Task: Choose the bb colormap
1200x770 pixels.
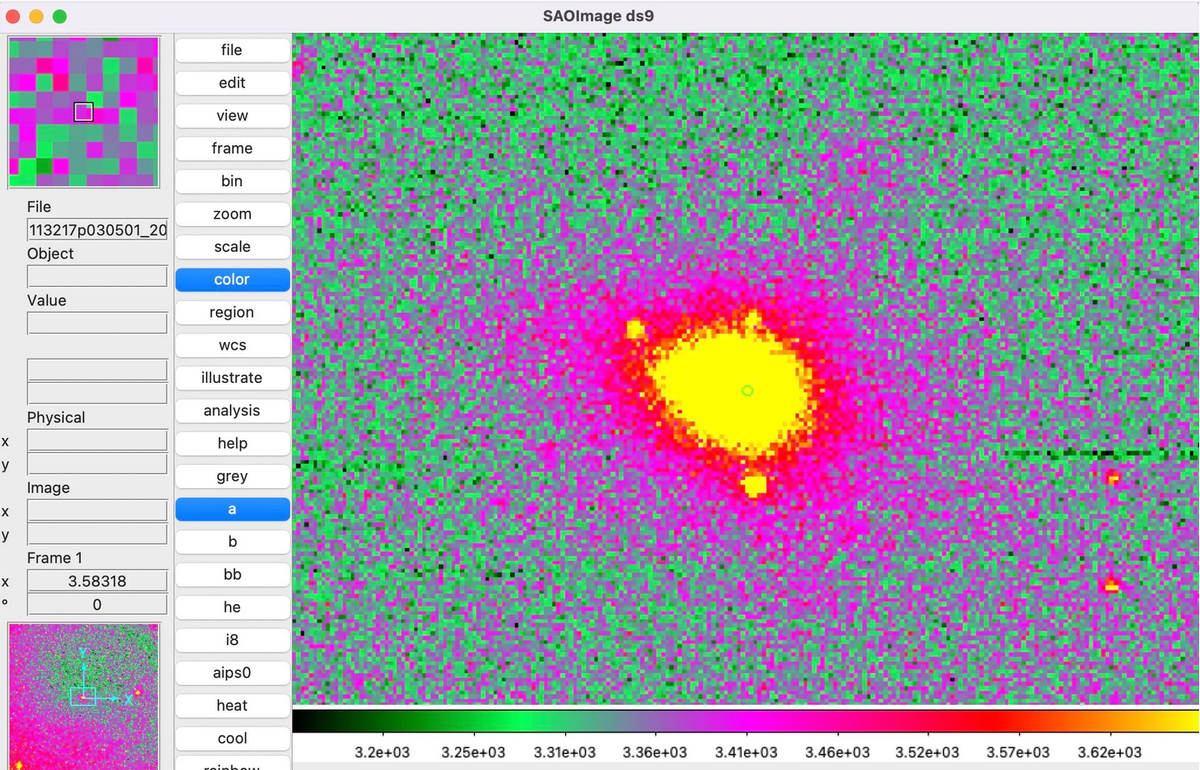Action: [232, 575]
